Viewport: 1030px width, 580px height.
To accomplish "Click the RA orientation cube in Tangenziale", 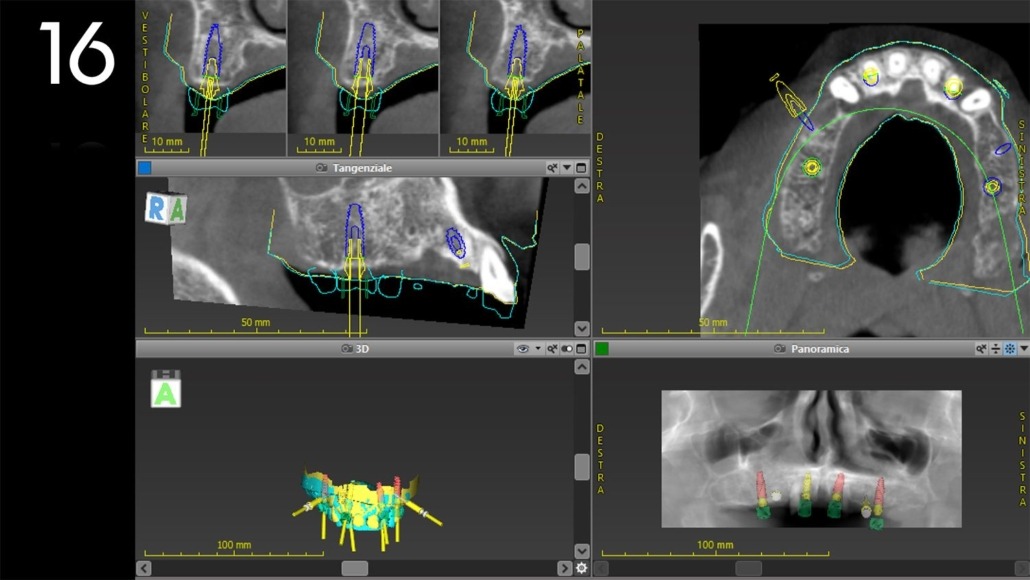I will [165, 208].
